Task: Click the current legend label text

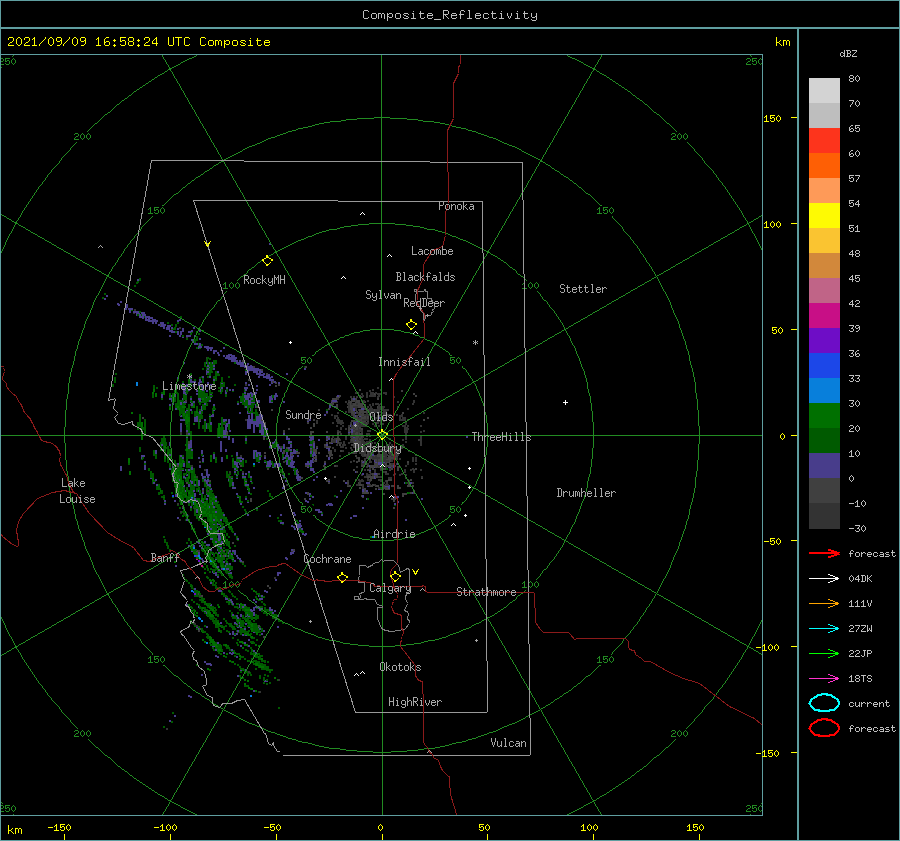Action: coord(869,703)
